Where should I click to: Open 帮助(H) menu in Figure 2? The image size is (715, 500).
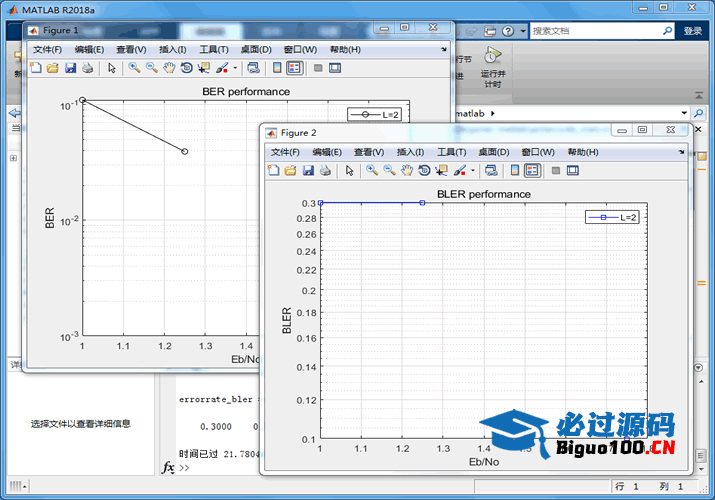pyautogui.click(x=583, y=152)
